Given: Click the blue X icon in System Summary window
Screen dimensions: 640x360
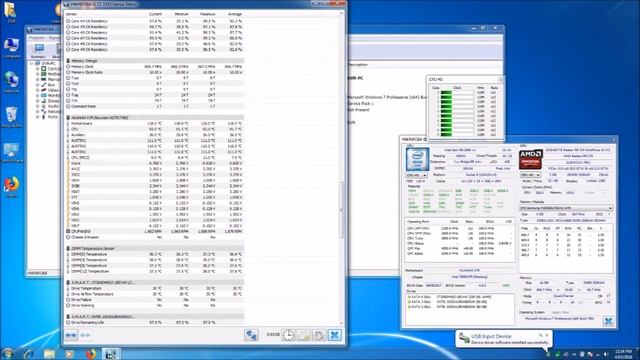Looking at the screenshot, I should [608, 321].
